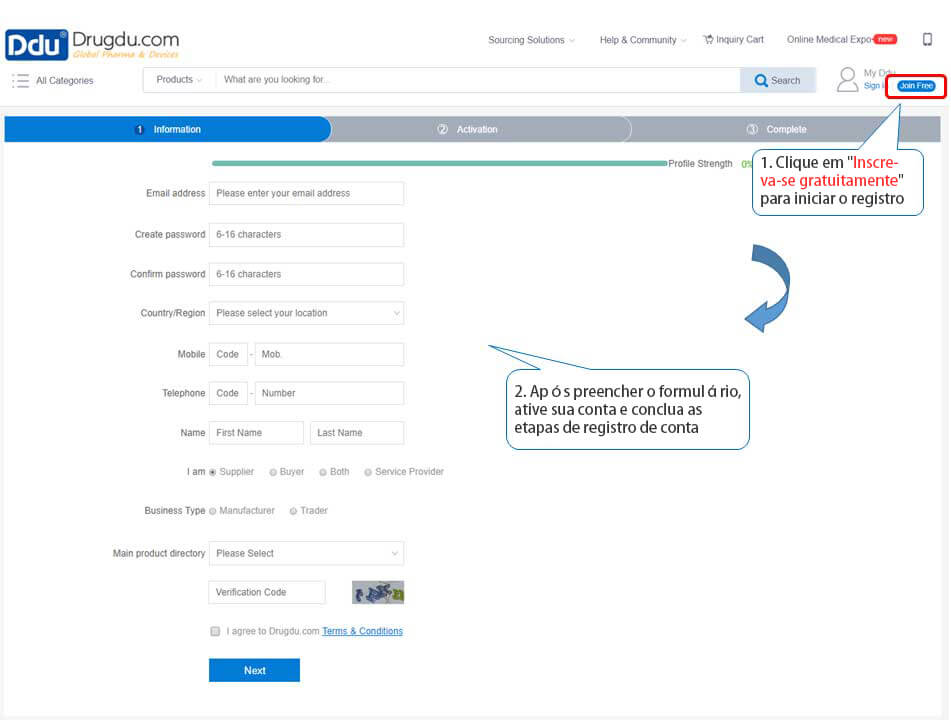
Task: Click the Profile Strength progress bar
Action: [439, 163]
